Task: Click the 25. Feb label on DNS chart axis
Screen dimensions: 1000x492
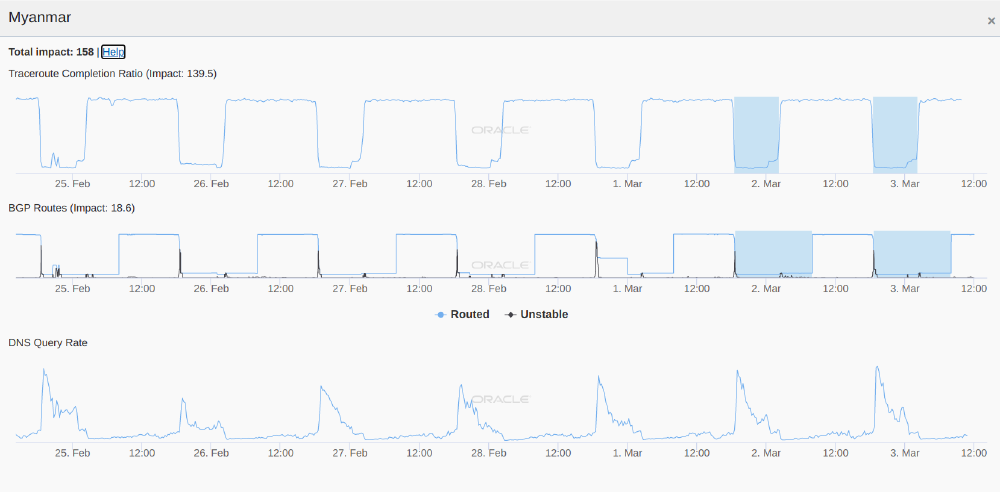Action: point(73,453)
